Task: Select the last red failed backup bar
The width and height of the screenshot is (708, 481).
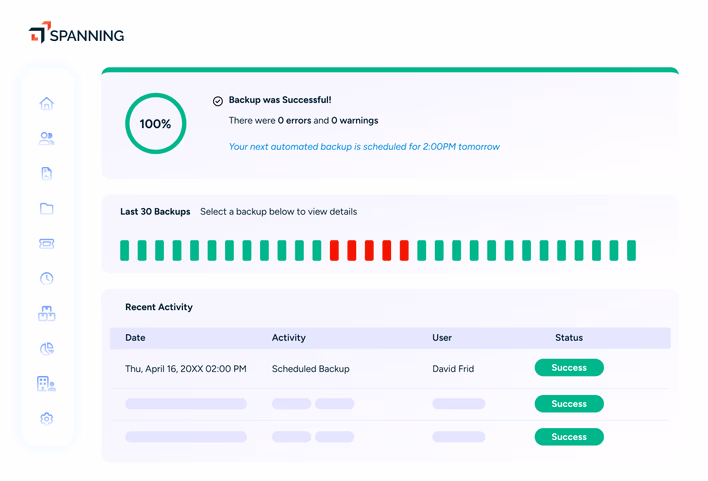Action: (404, 251)
